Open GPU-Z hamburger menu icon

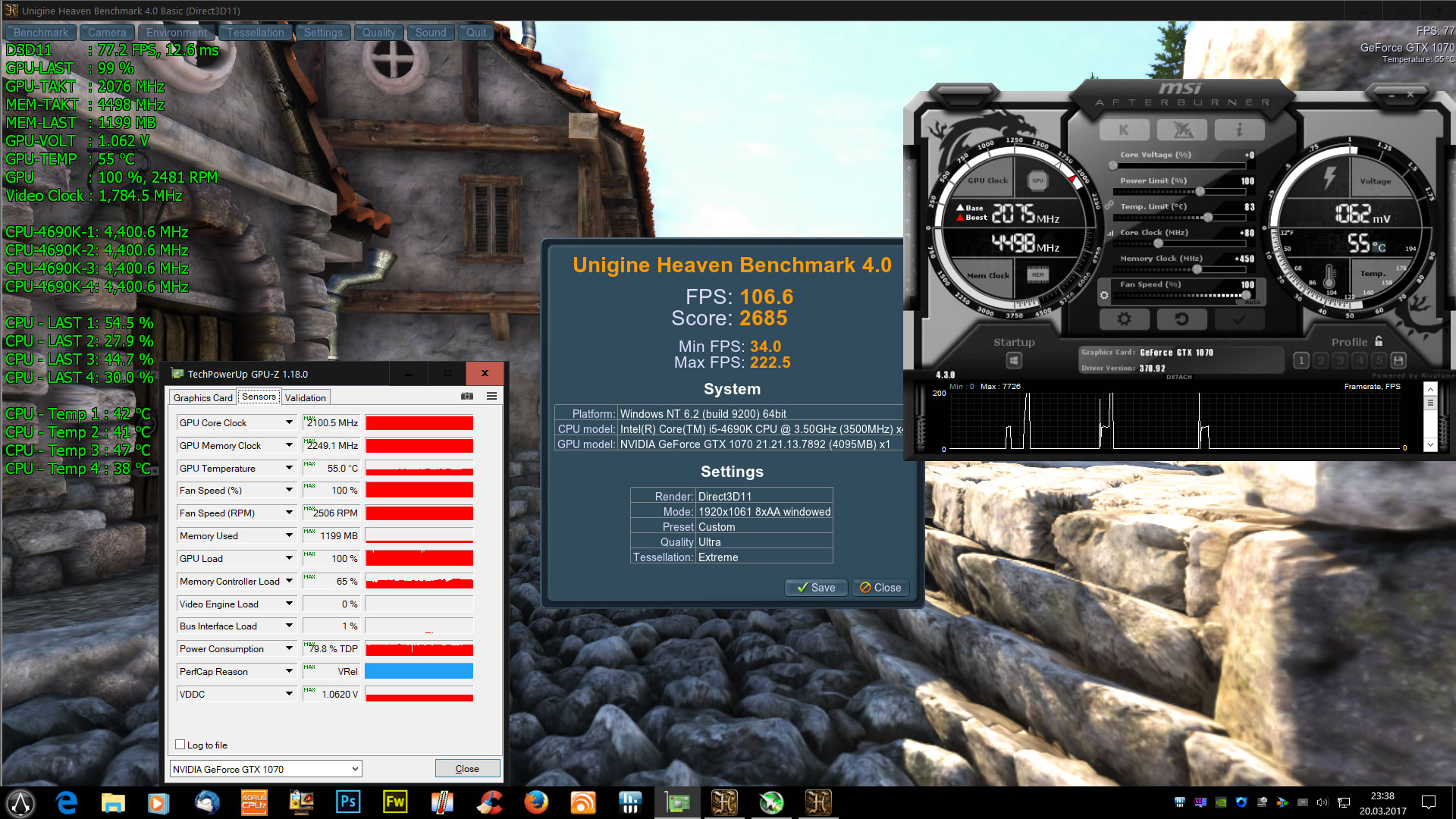[491, 397]
